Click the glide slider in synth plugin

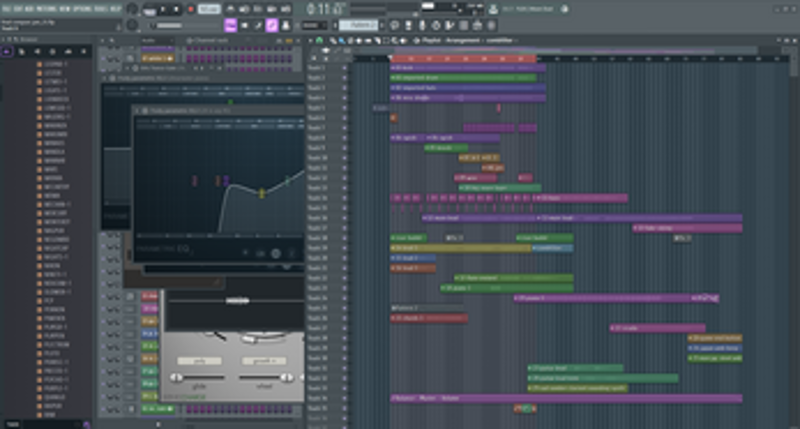(x=198, y=377)
